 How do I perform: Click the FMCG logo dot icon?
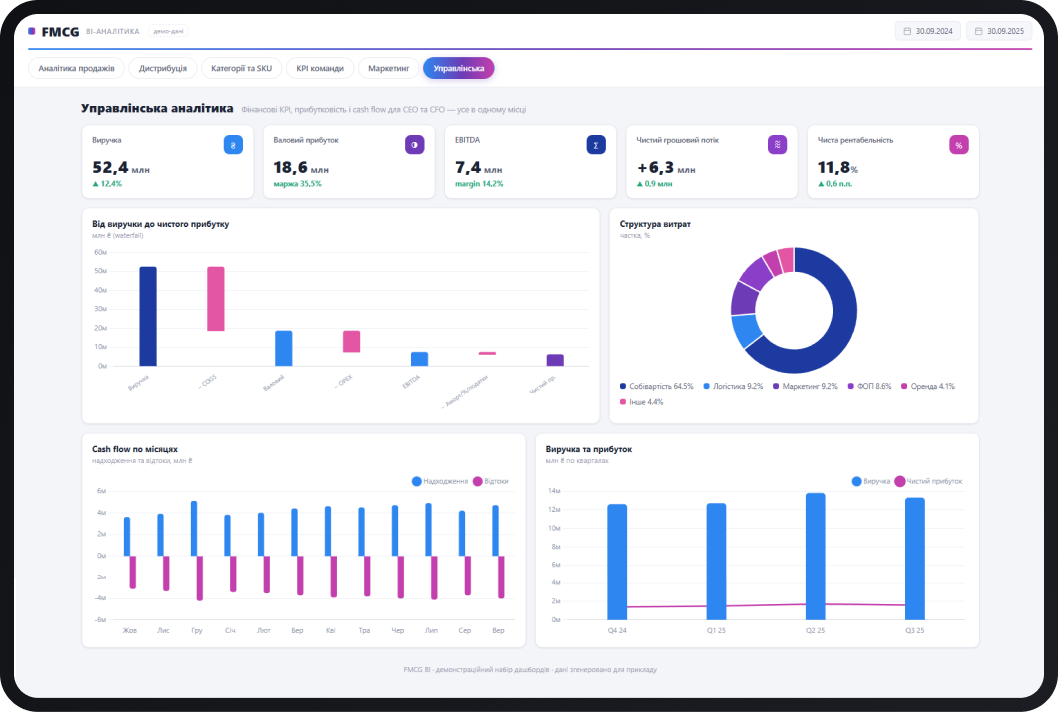[32, 31]
